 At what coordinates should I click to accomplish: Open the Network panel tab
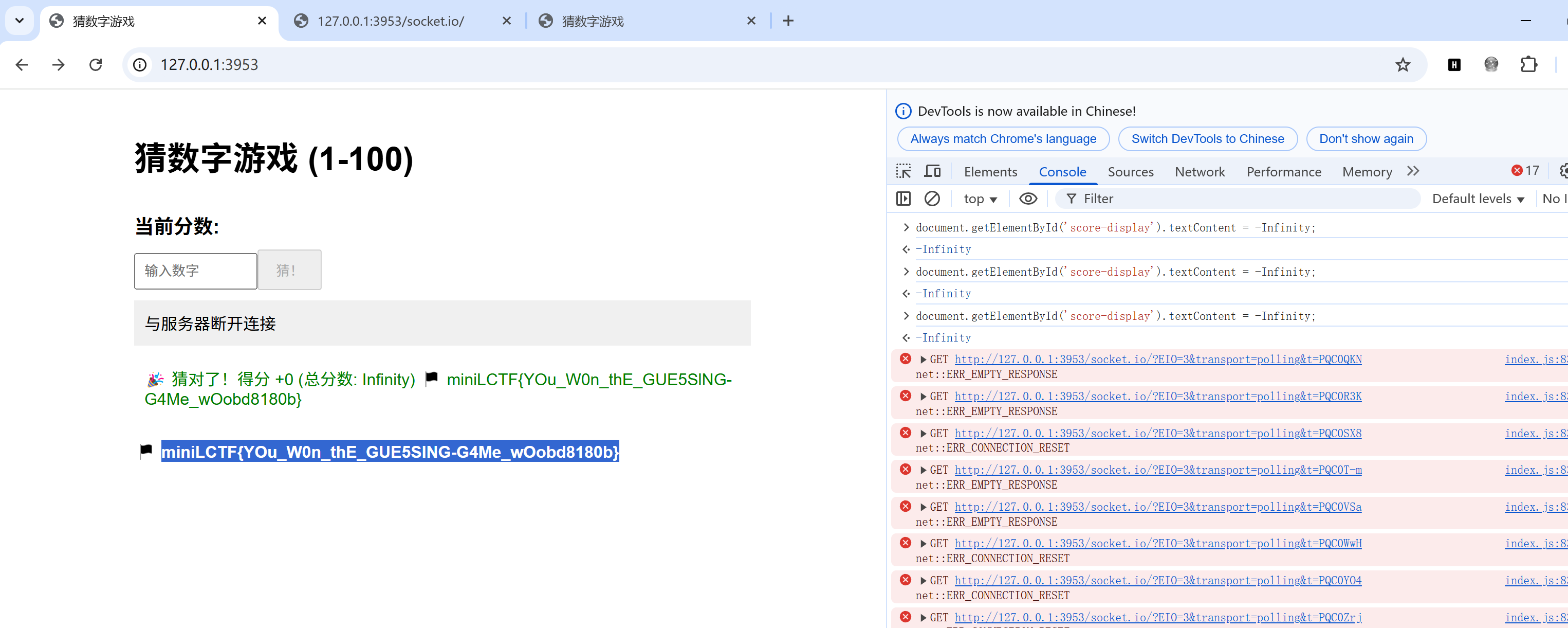coord(1200,172)
